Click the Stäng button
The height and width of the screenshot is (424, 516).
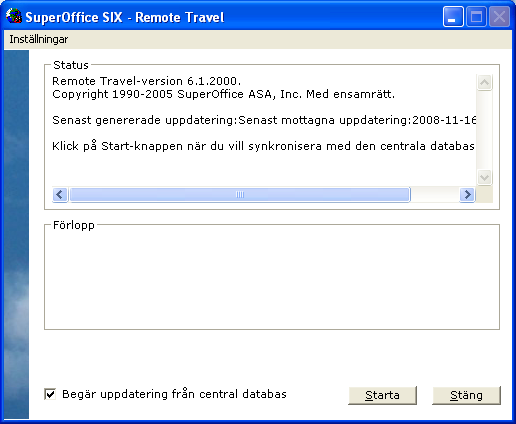(x=466, y=395)
